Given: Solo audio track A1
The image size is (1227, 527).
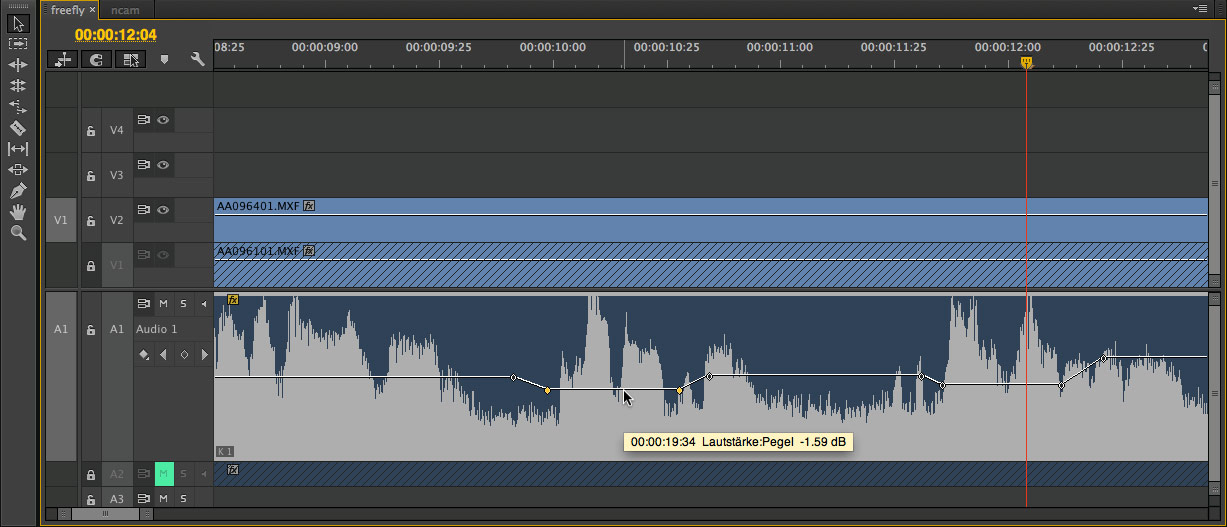Looking at the screenshot, I should 183,304.
